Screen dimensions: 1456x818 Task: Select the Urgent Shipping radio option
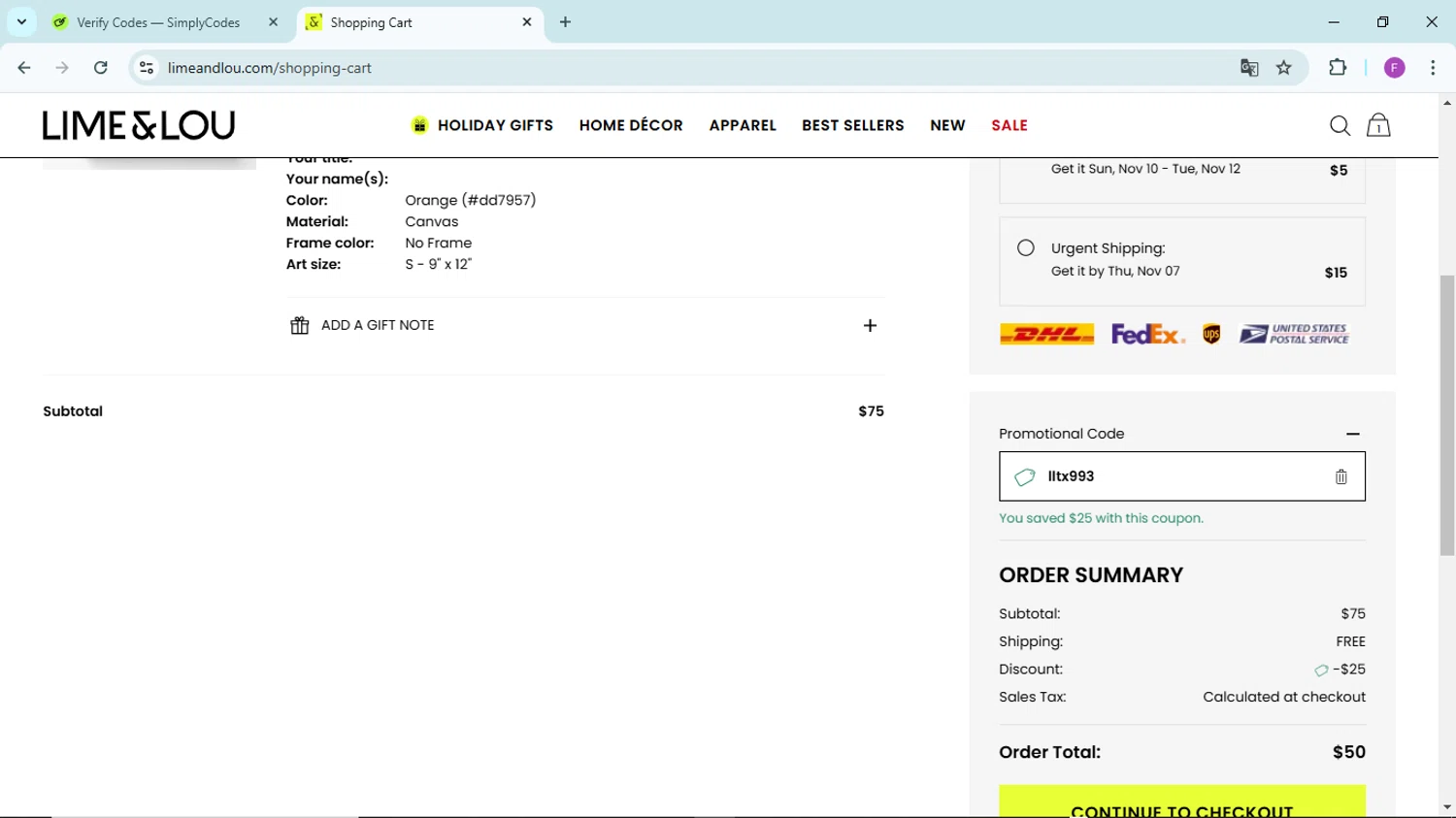[1026, 248]
